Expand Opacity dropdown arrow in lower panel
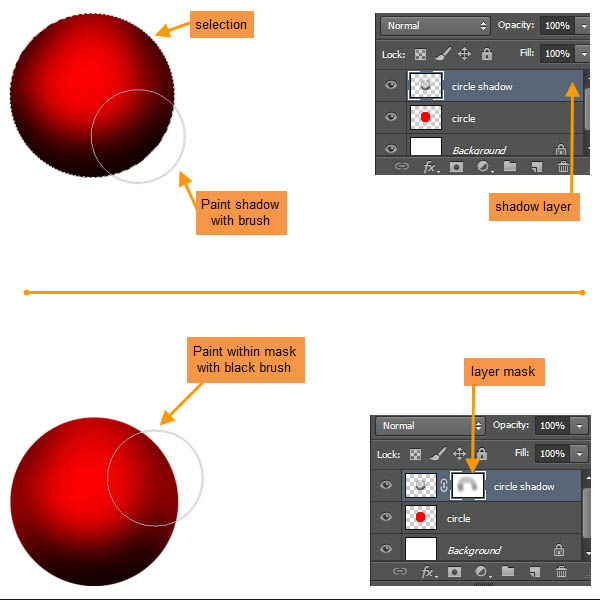The height and width of the screenshot is (600, 600). coord(582,426)
